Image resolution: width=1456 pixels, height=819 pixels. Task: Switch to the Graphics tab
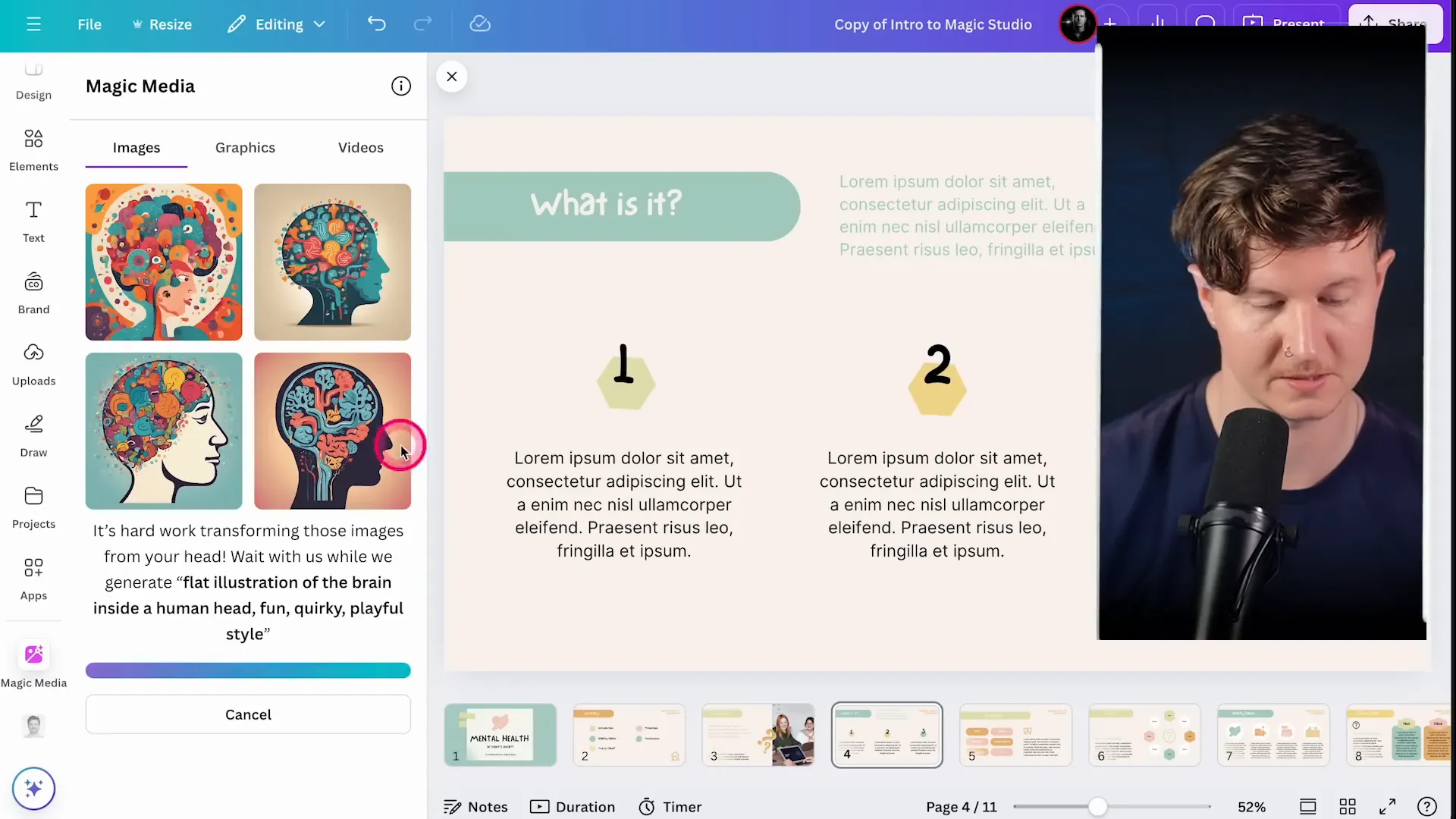point(245,148)
